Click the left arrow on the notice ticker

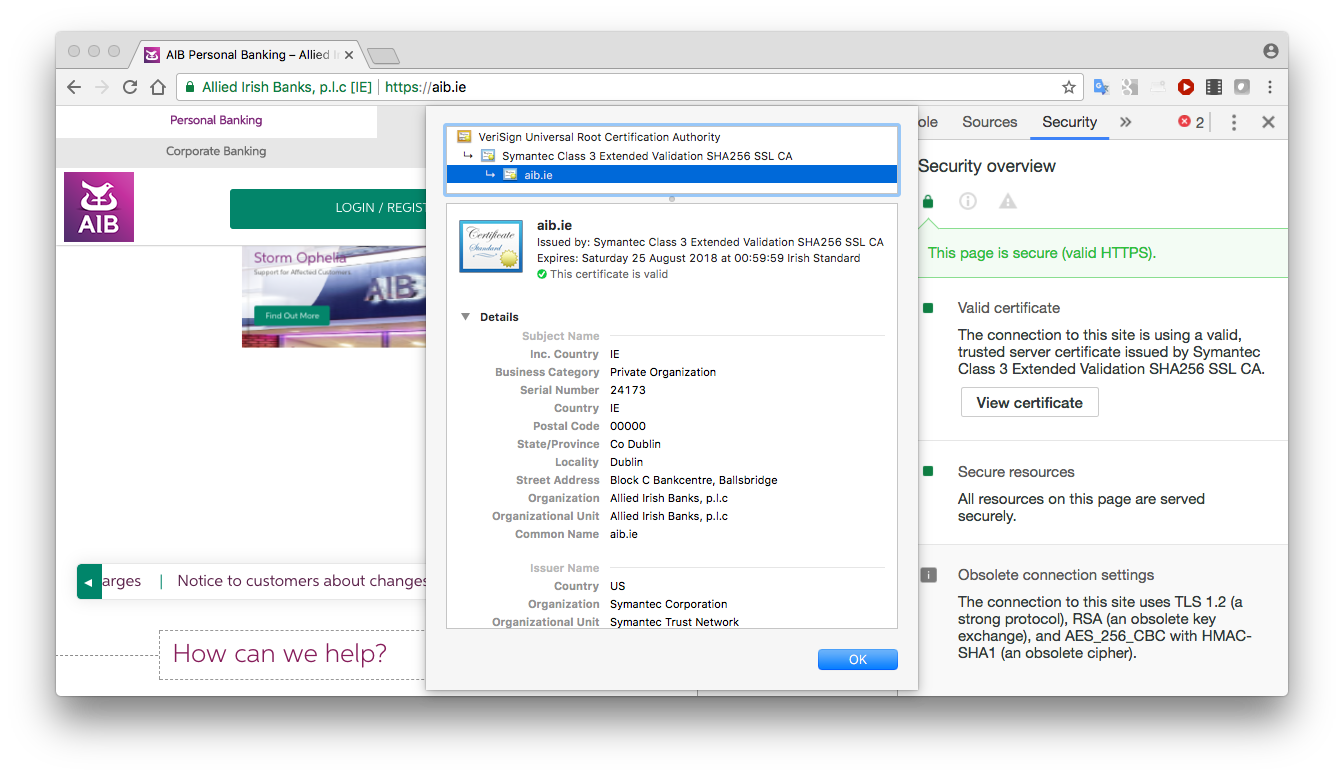(x=89, y=582)
